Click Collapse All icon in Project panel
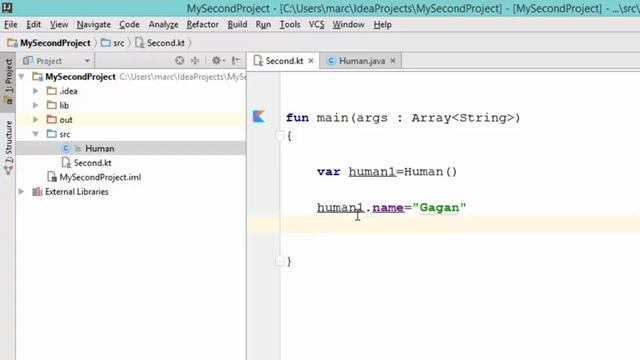 click(196, 61)
